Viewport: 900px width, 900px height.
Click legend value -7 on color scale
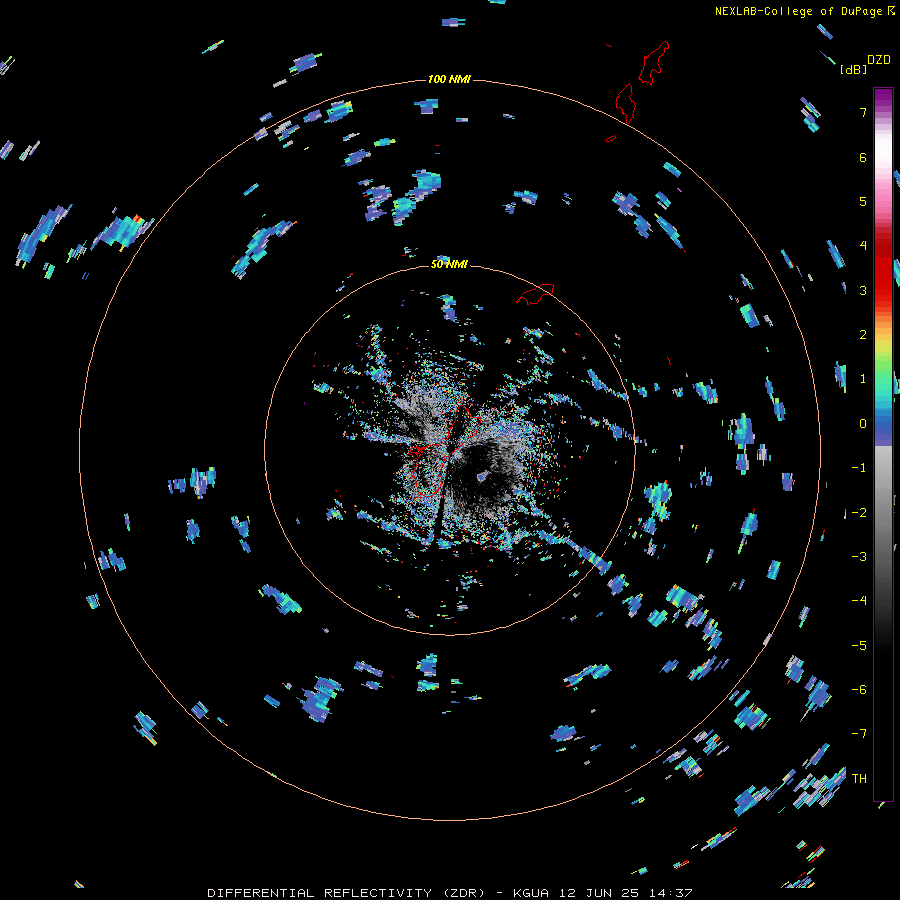tap(859, 734)
